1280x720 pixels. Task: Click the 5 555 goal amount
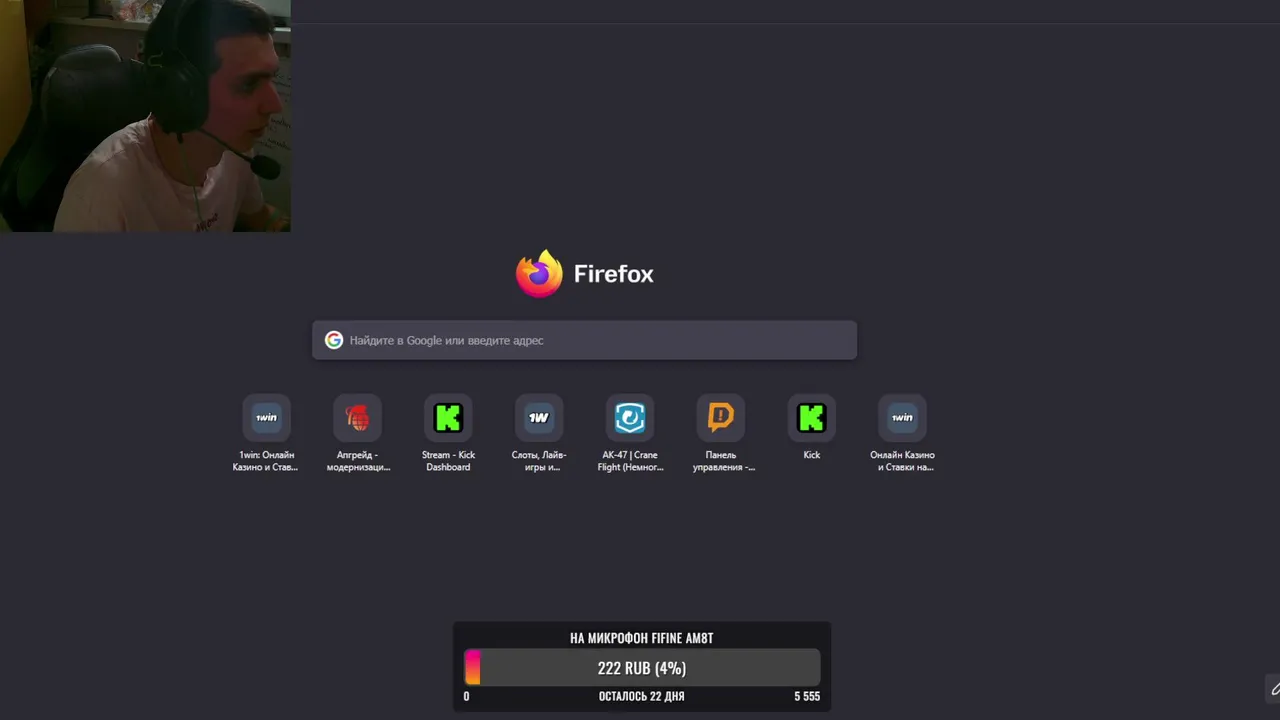[807, 696]
